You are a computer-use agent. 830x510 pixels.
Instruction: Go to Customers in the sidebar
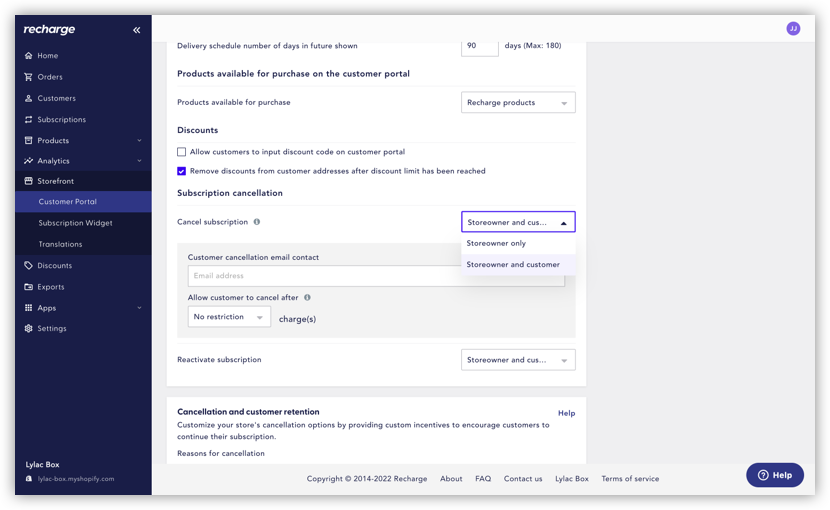57,99
